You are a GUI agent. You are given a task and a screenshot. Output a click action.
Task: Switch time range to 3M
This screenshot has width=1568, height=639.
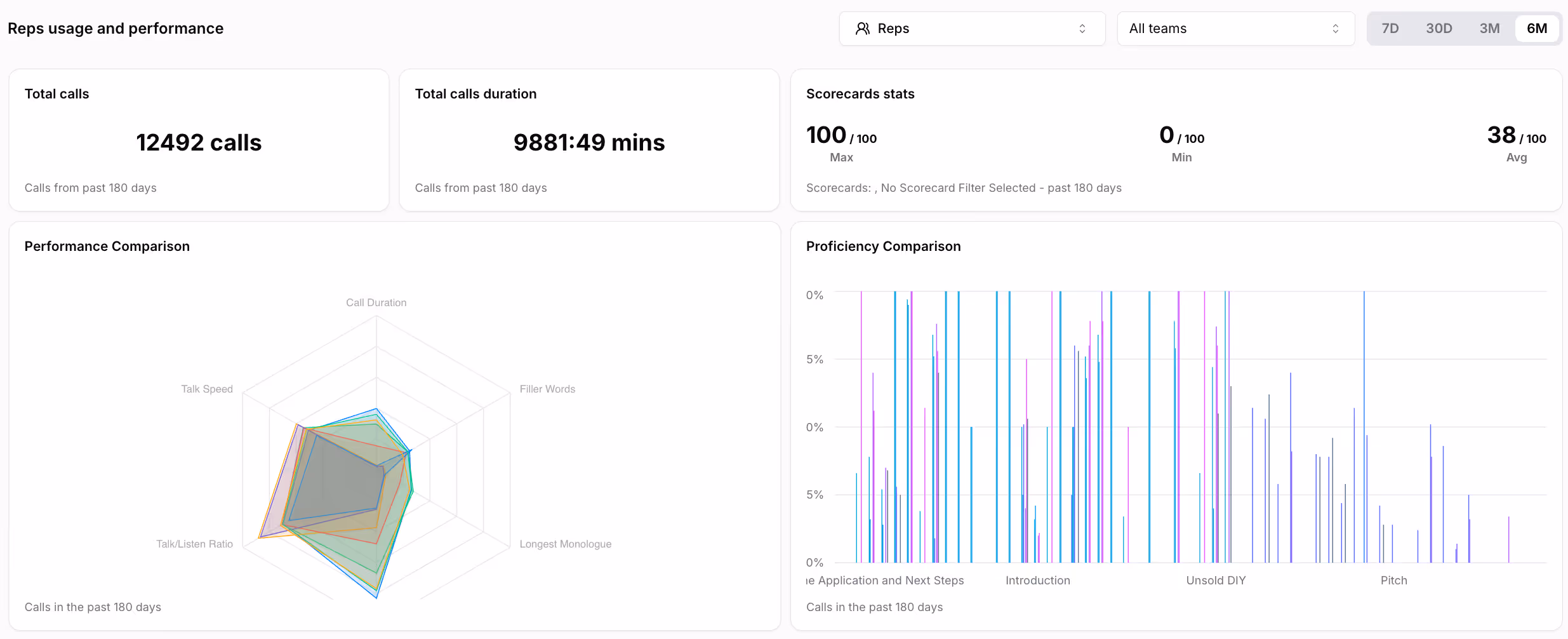click(x=1489, y=29)
